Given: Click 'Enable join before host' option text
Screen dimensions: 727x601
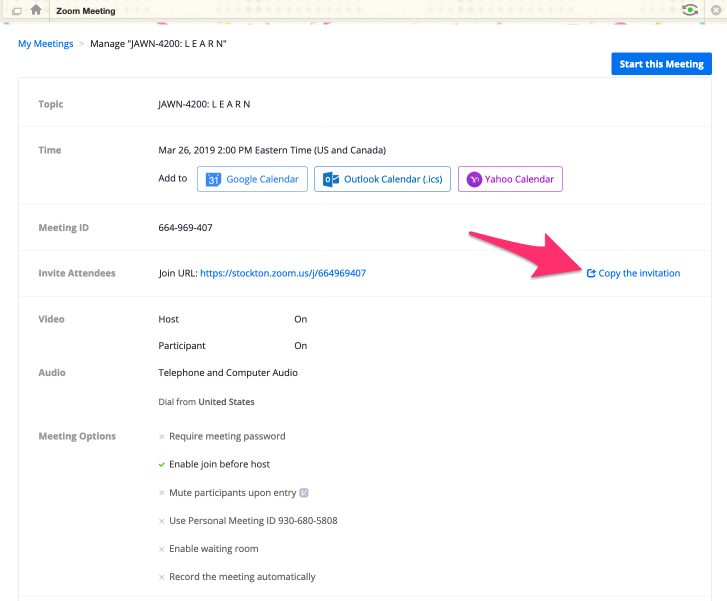Looking at the screenshot, I should pos(219,464).
